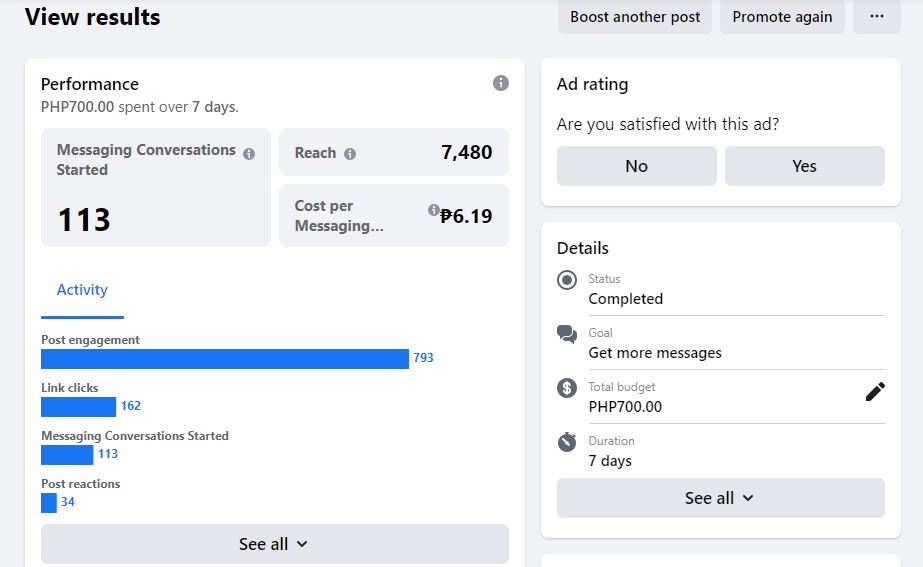Open the more options ellipsis menu
Viewport: 923px width, 567px height.
coord(877,17)
